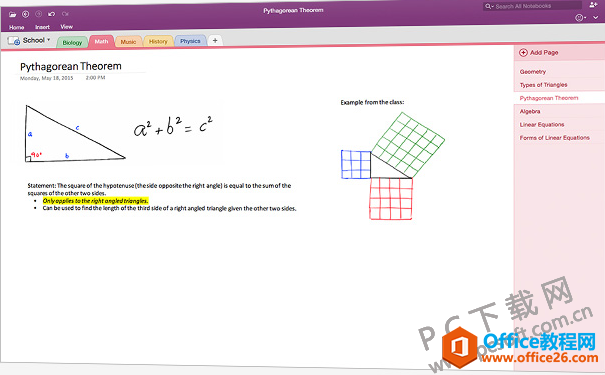Add a new section with plus tab
Image resolution: width=605 pixels, height=375 pixels.
tap(215, 40)
